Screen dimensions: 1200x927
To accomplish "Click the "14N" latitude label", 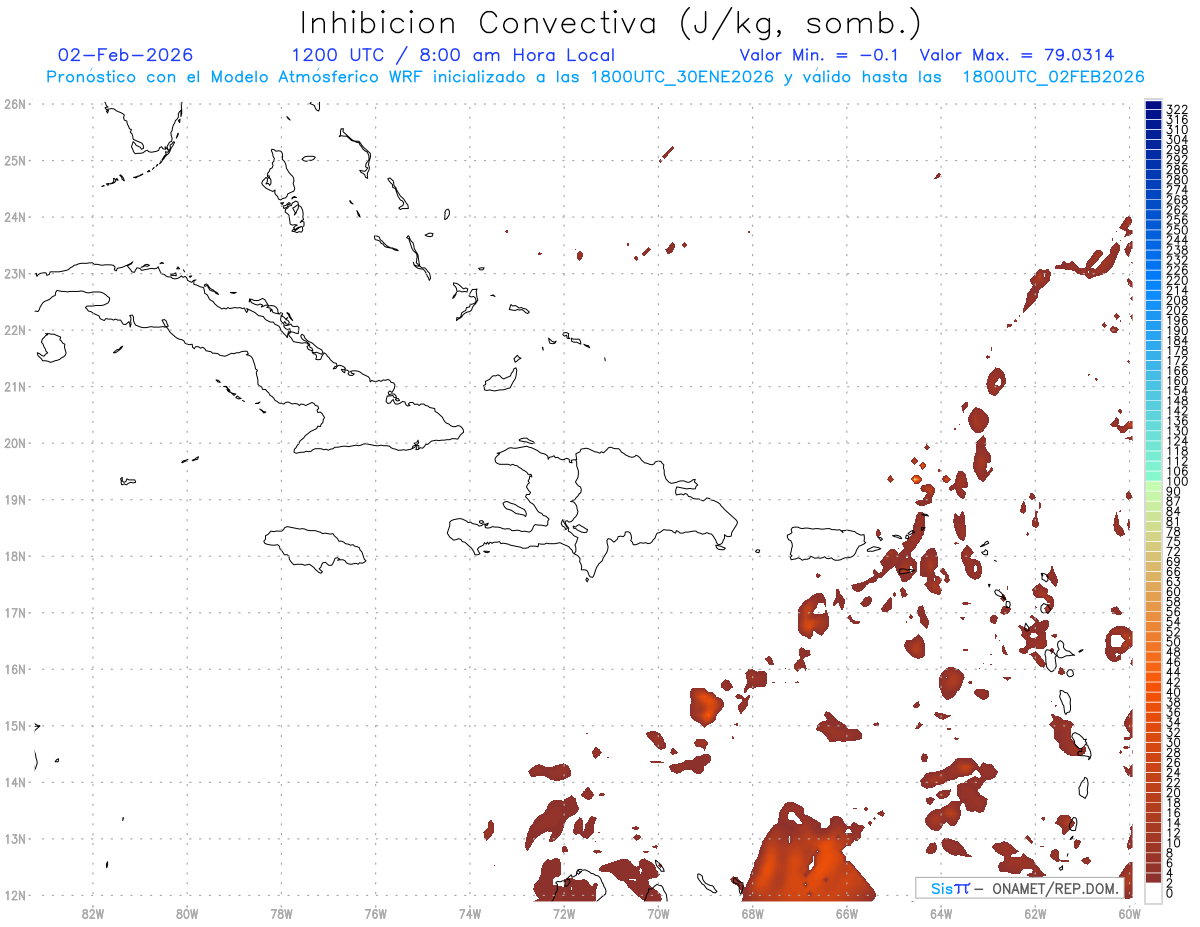I will point(14,782).
